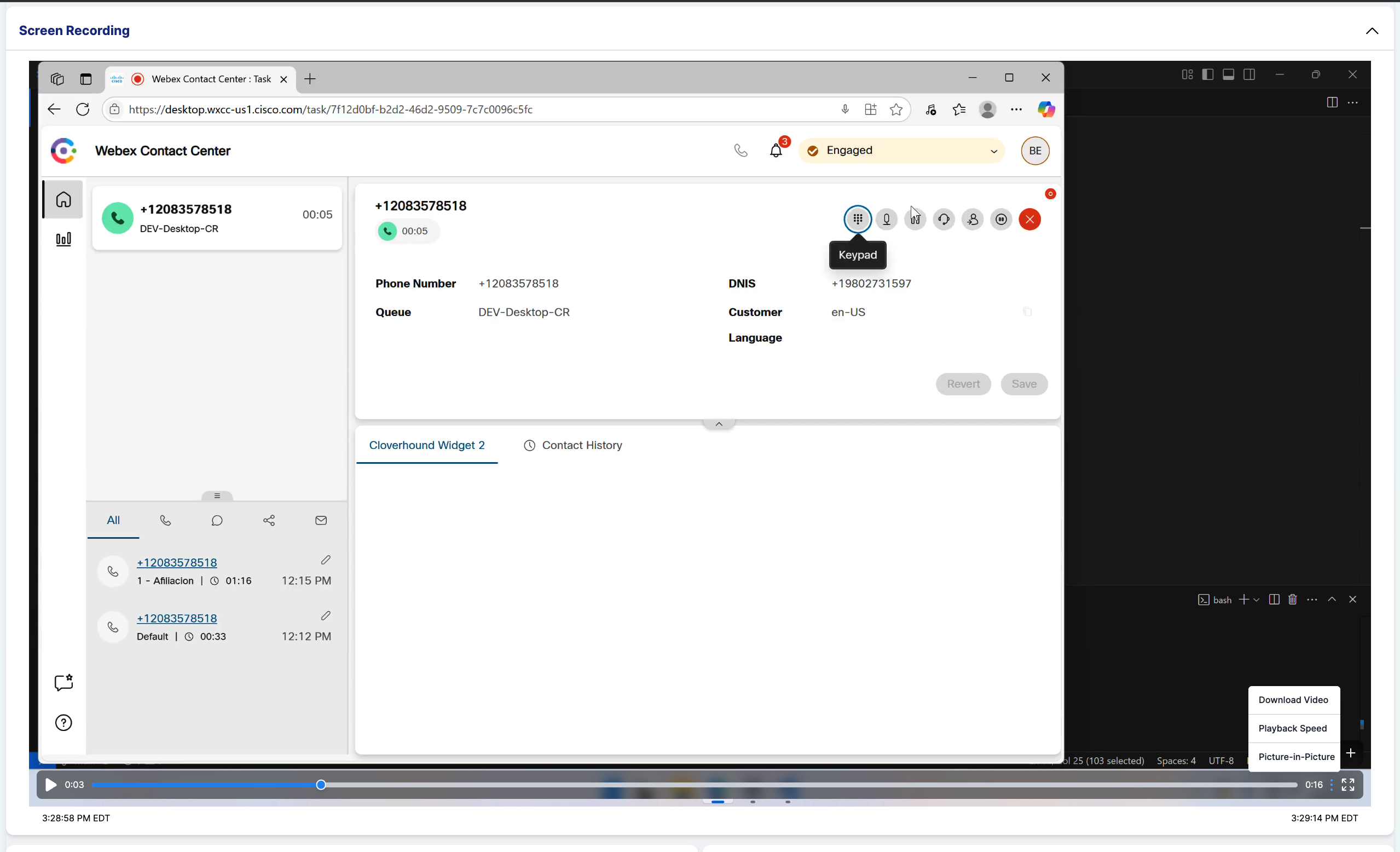Filter history by voice calls tab
The image size is (1400, 852).
coord(165,520)
